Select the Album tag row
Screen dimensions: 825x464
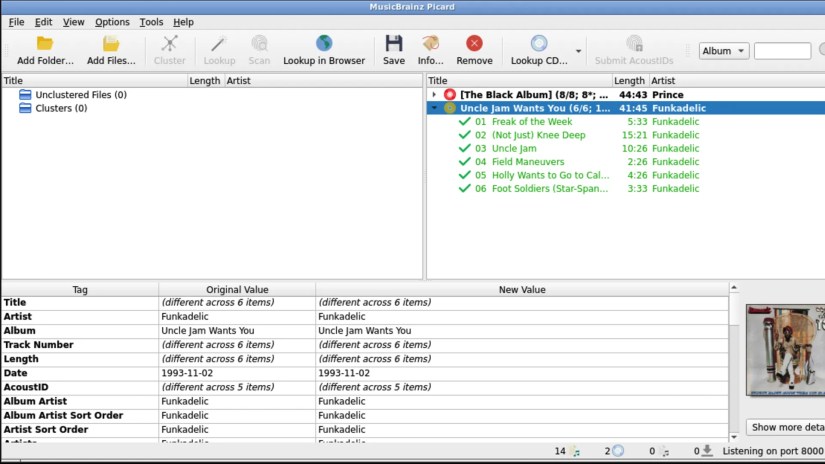tap(365, 331)
